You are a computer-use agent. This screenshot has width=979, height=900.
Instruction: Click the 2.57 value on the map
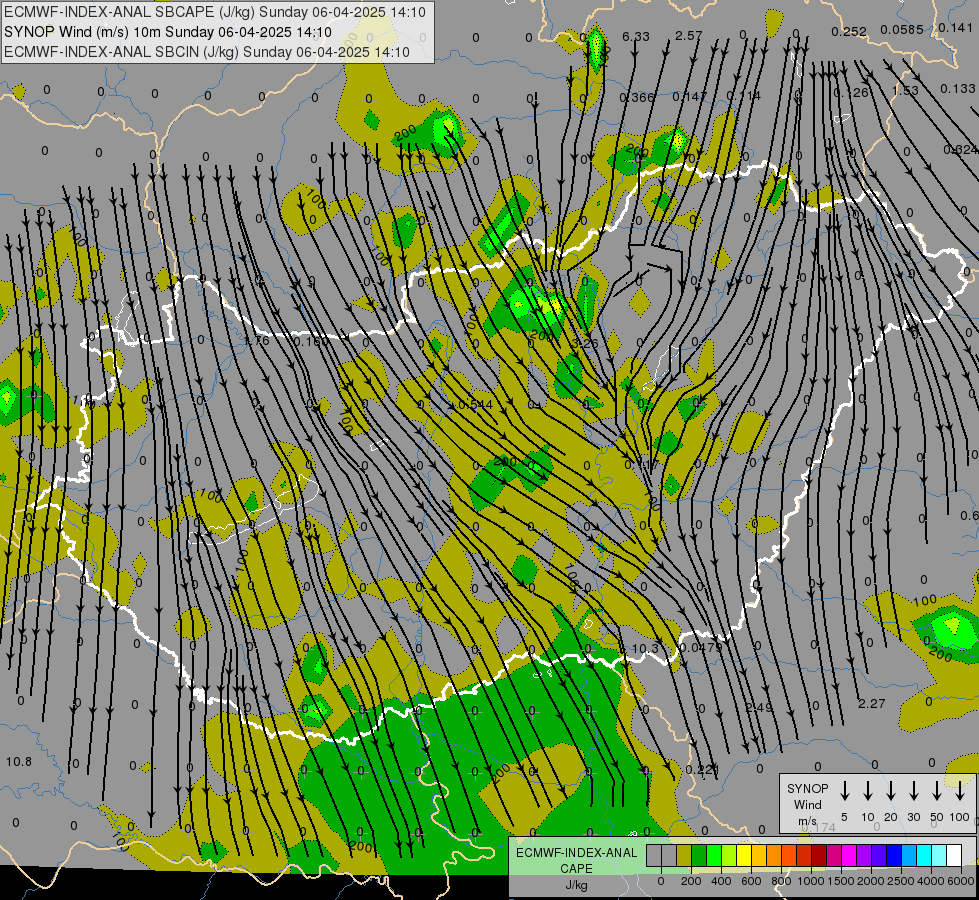tap(689, 36)
